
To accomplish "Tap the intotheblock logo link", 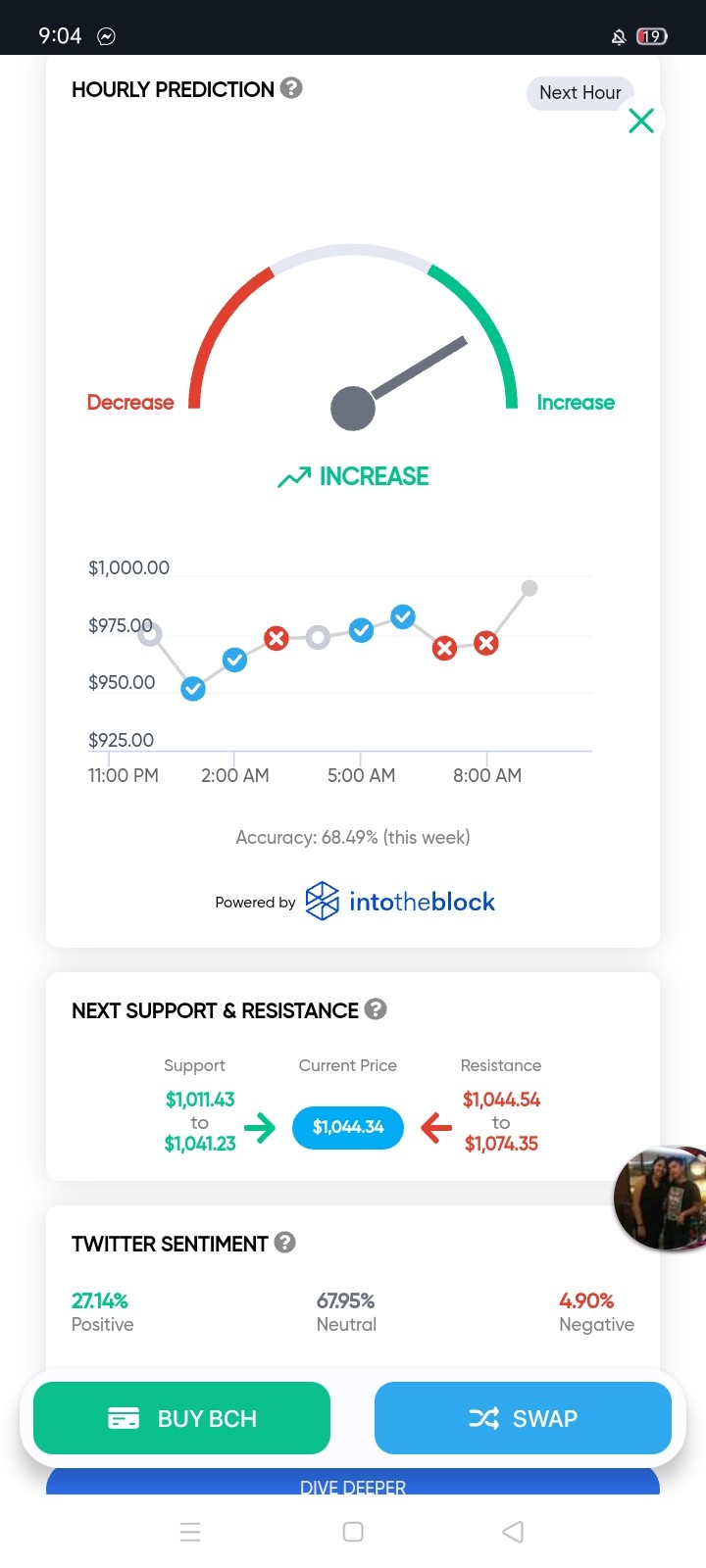I will pyautogui.click(x=400, y=901).
